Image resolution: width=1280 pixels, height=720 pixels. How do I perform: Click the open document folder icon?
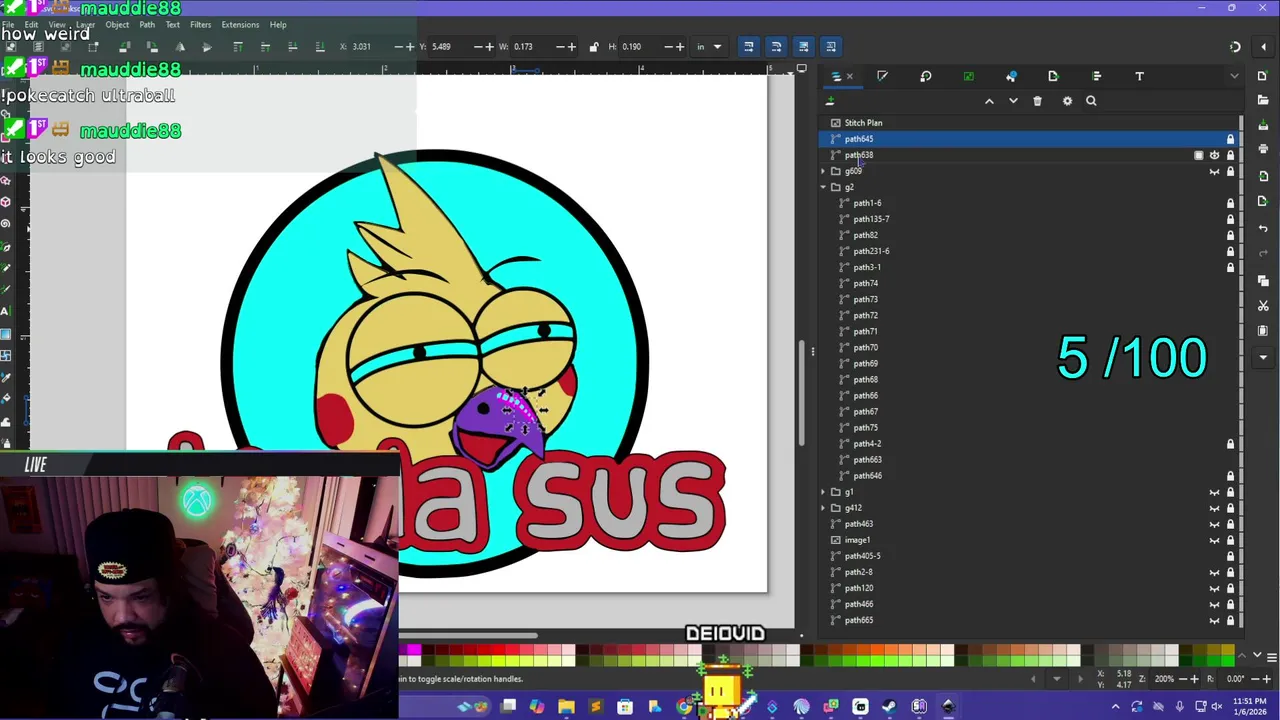tap(1263, 100)
